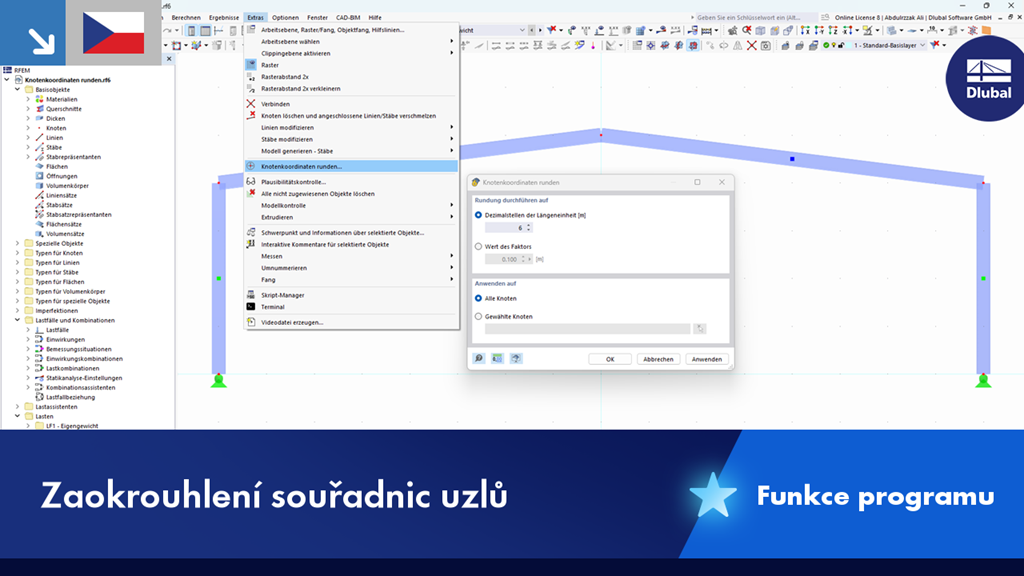
Task: Open the Optionen menu
Action: [x=285, y=18]
